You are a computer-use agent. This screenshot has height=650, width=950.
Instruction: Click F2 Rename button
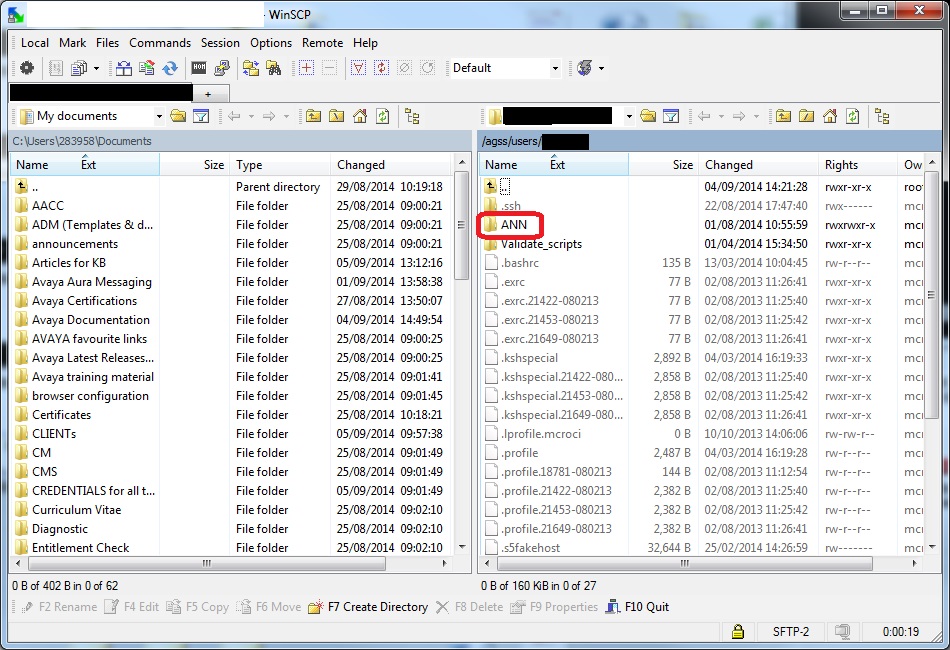click(x=59, y=607)
